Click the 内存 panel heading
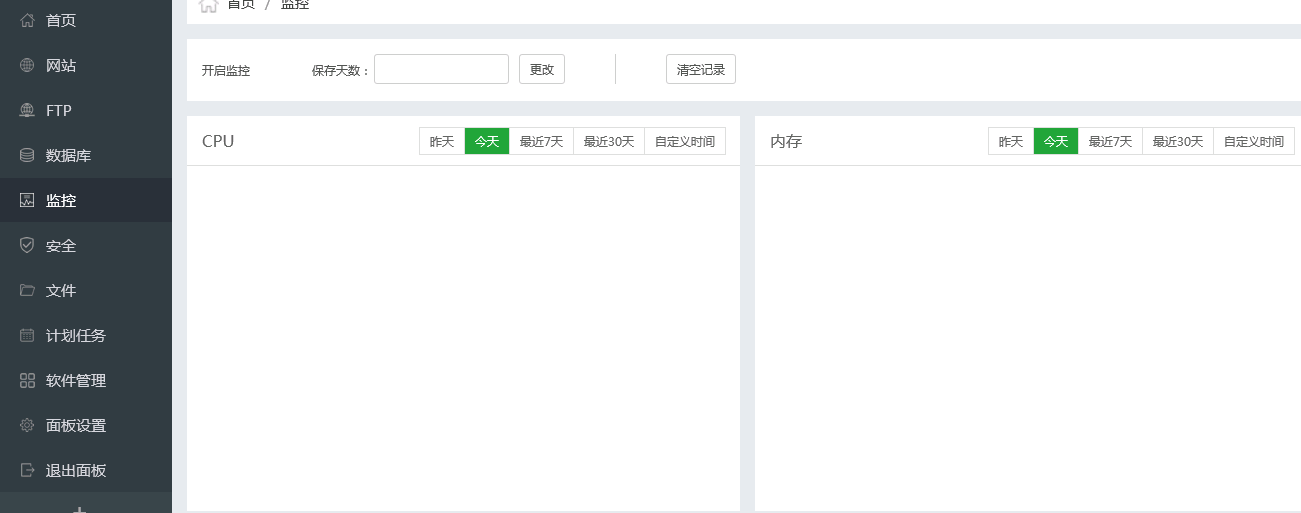Screen dimensions: 1301x513 pos(786,142)
